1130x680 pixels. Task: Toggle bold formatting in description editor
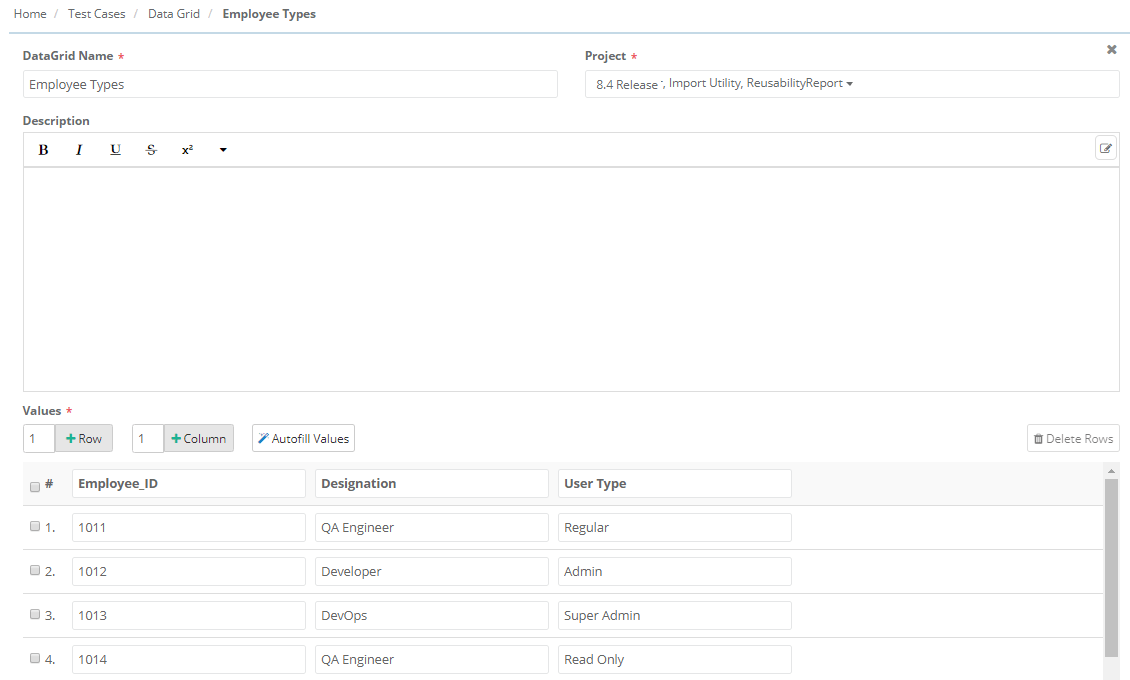coord(43,150)
